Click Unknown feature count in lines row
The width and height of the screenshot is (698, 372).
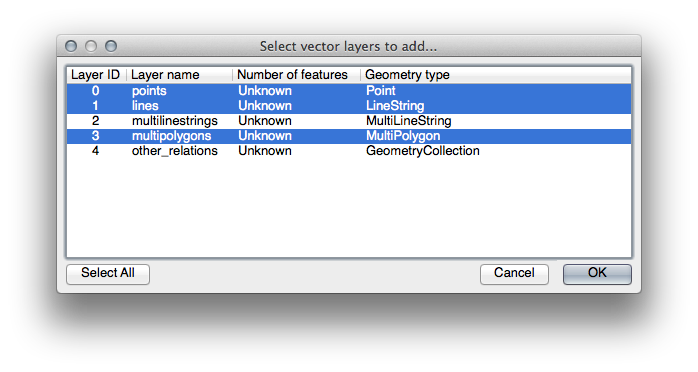pos(265,106)
